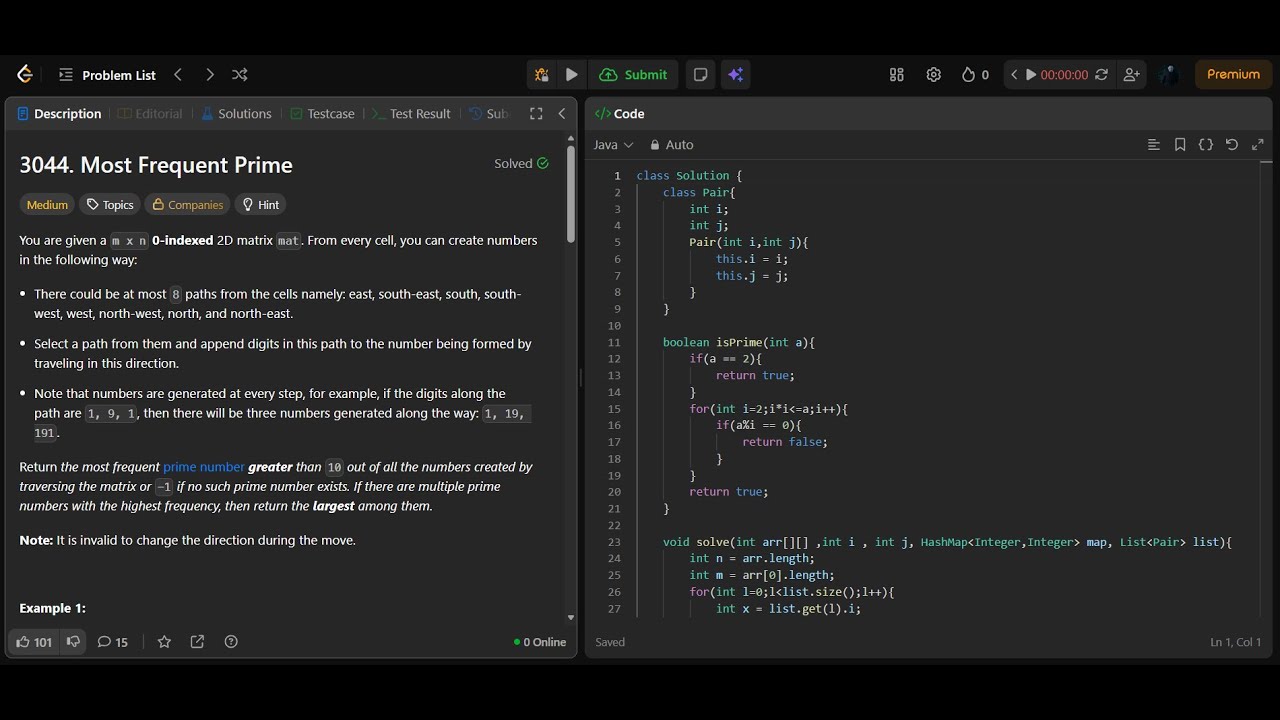This screenshot has width=1280, height=720.
Task: Star this problem as favorite
Action: coord(165,642)
